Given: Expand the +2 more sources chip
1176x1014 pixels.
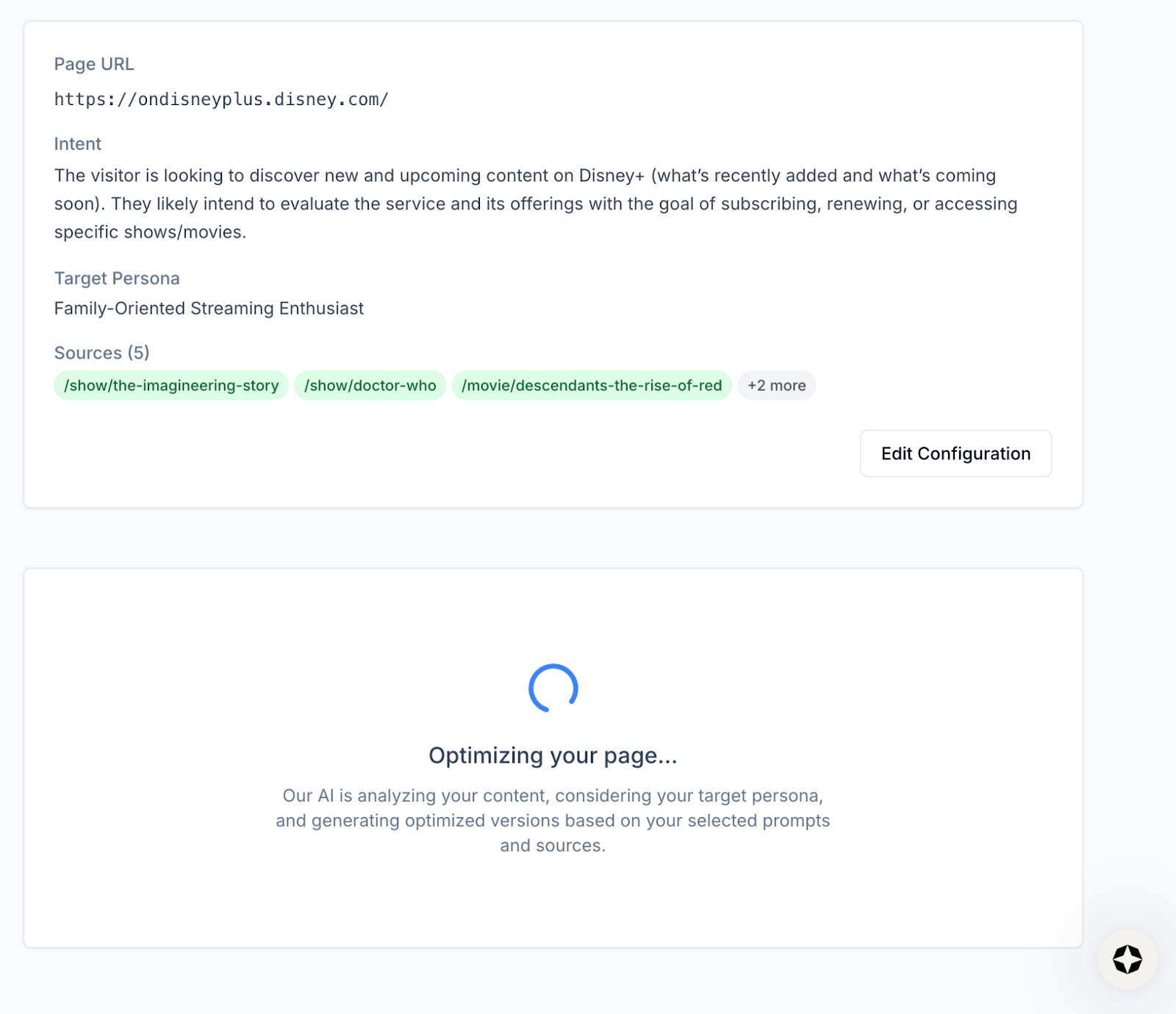Looking at the screenshot, I should pyautogui.click(x=776, y=386).
